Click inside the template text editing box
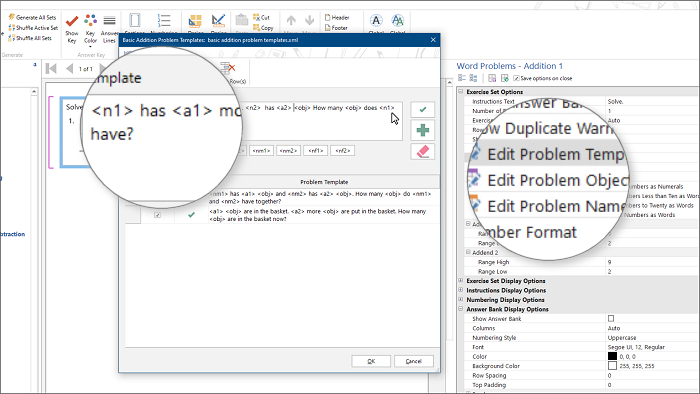This screenshot has width=700, height=394. pos(321,121)
